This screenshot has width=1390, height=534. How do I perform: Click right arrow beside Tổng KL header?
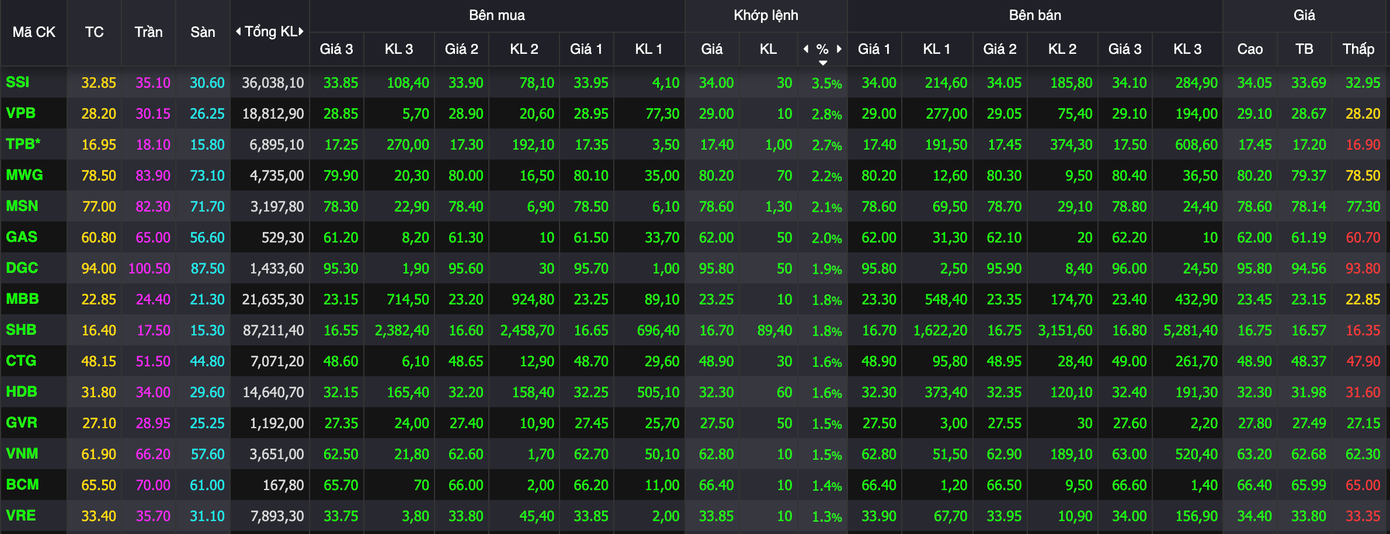tap(303, 32)
